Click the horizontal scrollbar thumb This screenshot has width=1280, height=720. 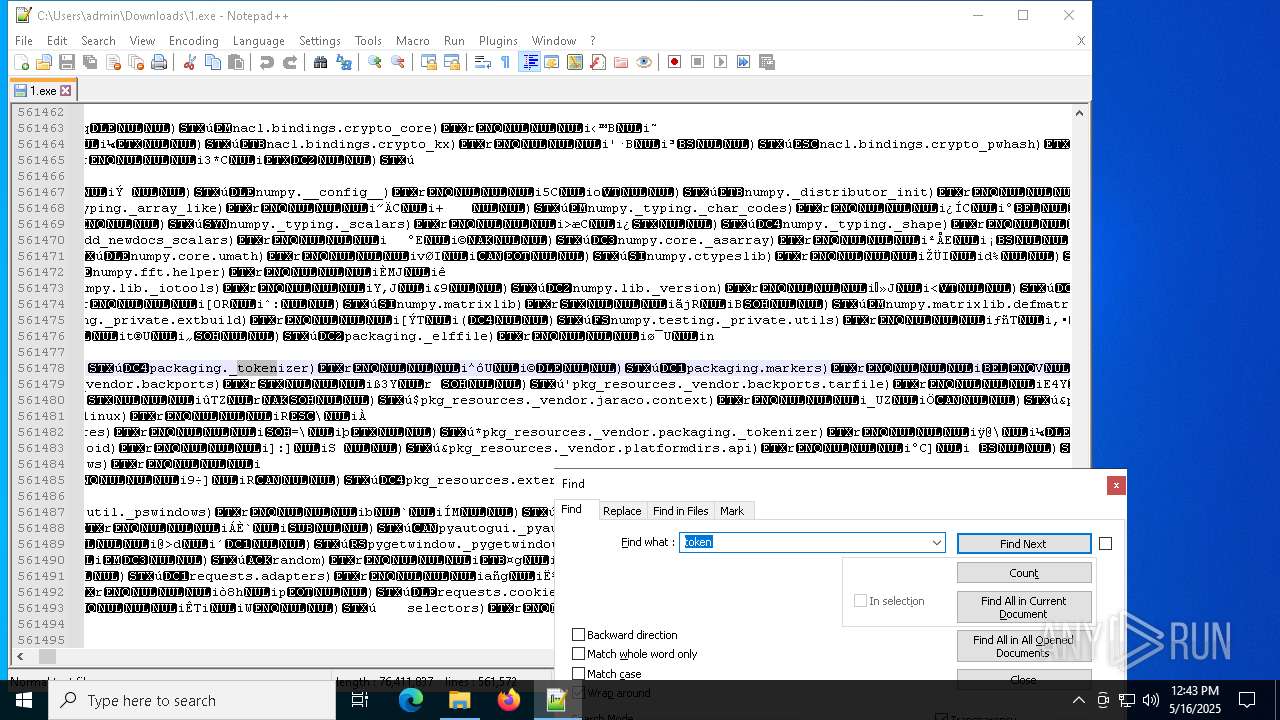(x=47, y=657)
